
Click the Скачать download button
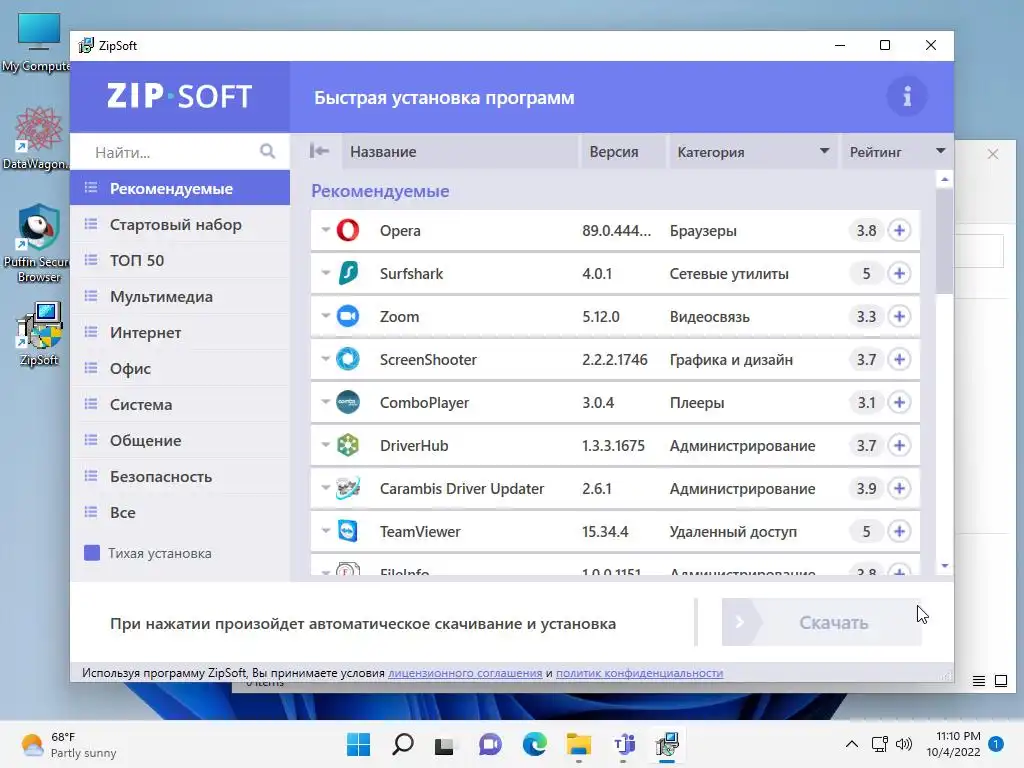pos(822,622)
